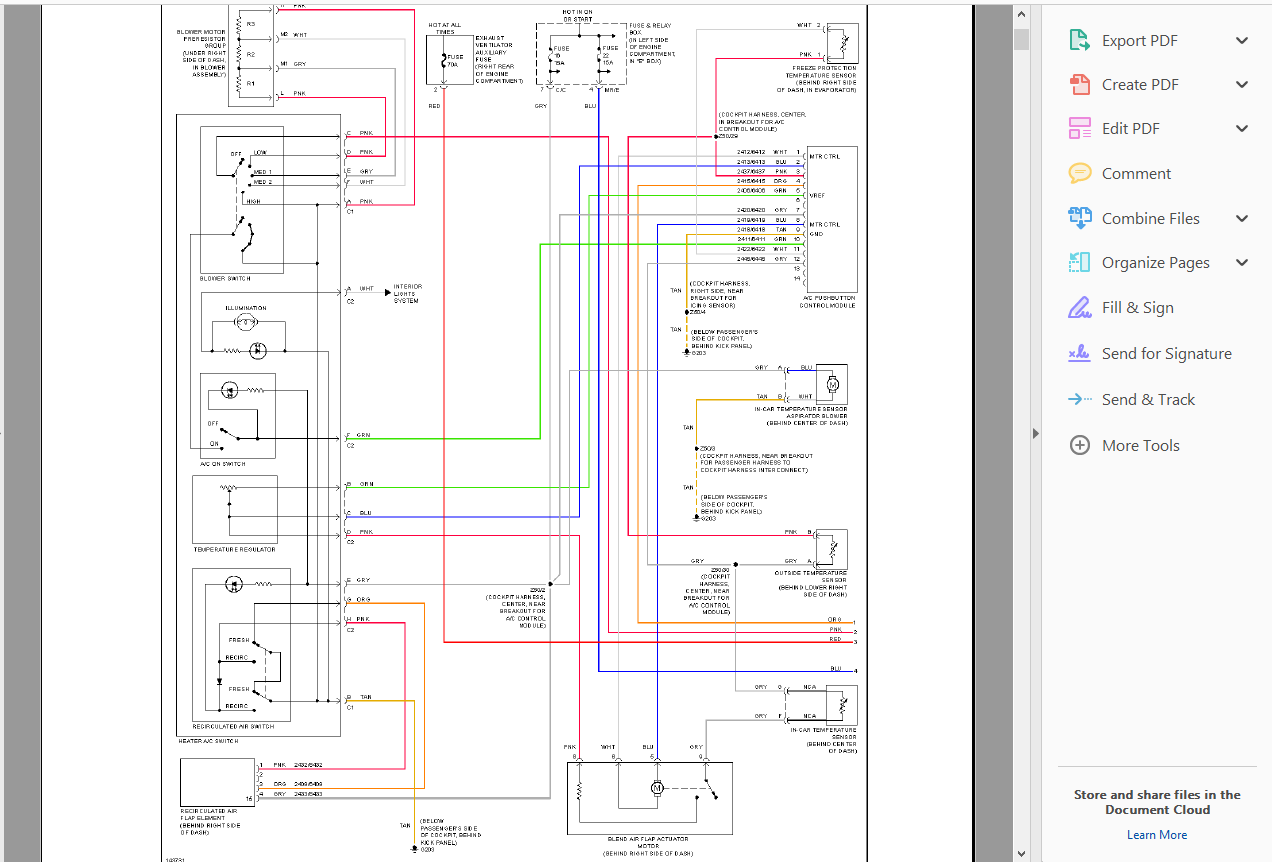This screenshot has height=862, width=1272.
Task: Expand the Edit PDF dropdown chevron
Action: click(1242, 128)
